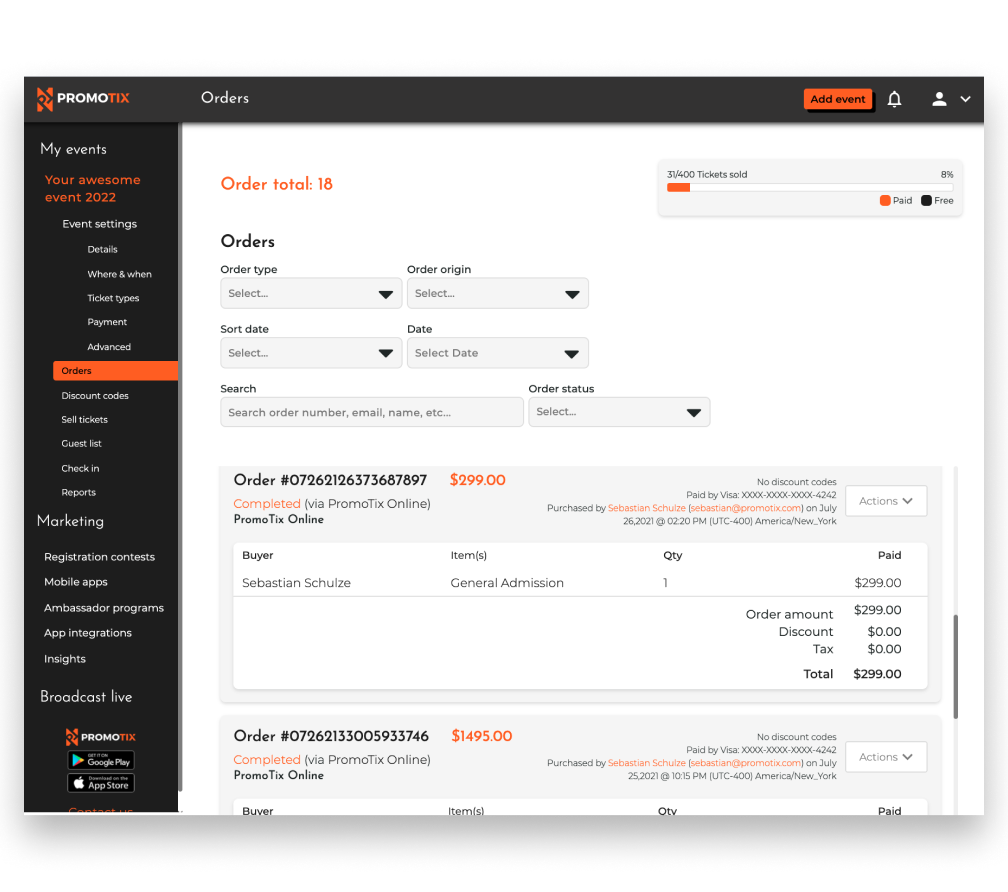Open notifications via the bell icon
1008x892 pixels.
(894, 99)
